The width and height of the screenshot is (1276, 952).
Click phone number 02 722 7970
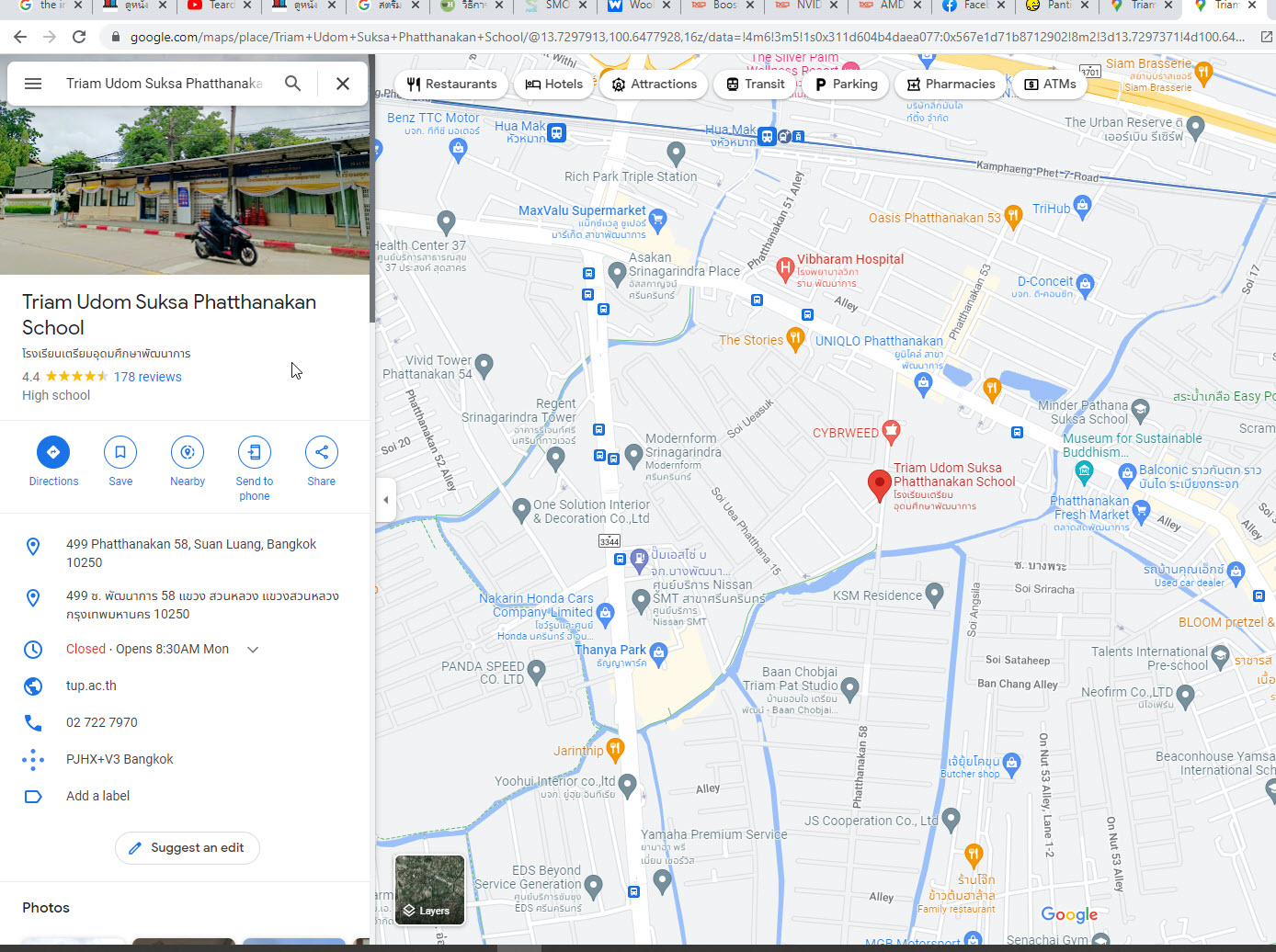click(102, 722)
